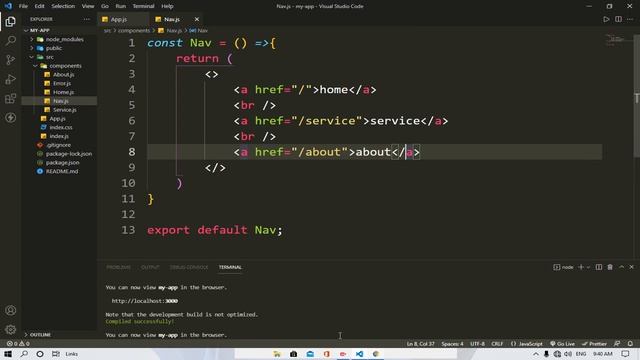Click Ln 8, Col 37 position indicator

point(420,344)
